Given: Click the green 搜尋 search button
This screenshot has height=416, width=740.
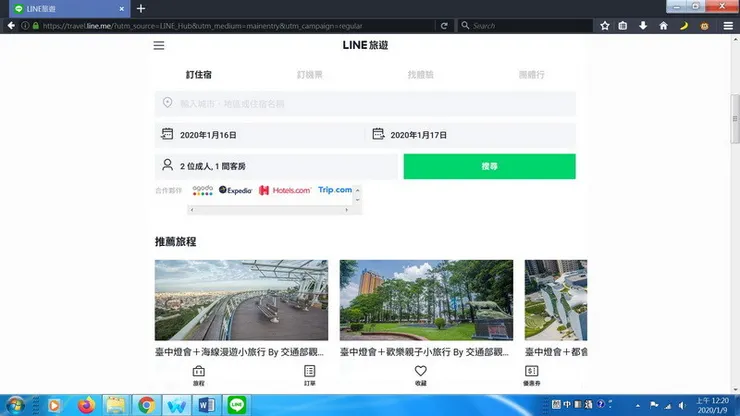Looking at the screenshot, I should pyautogui.click(x=489, y=166).
